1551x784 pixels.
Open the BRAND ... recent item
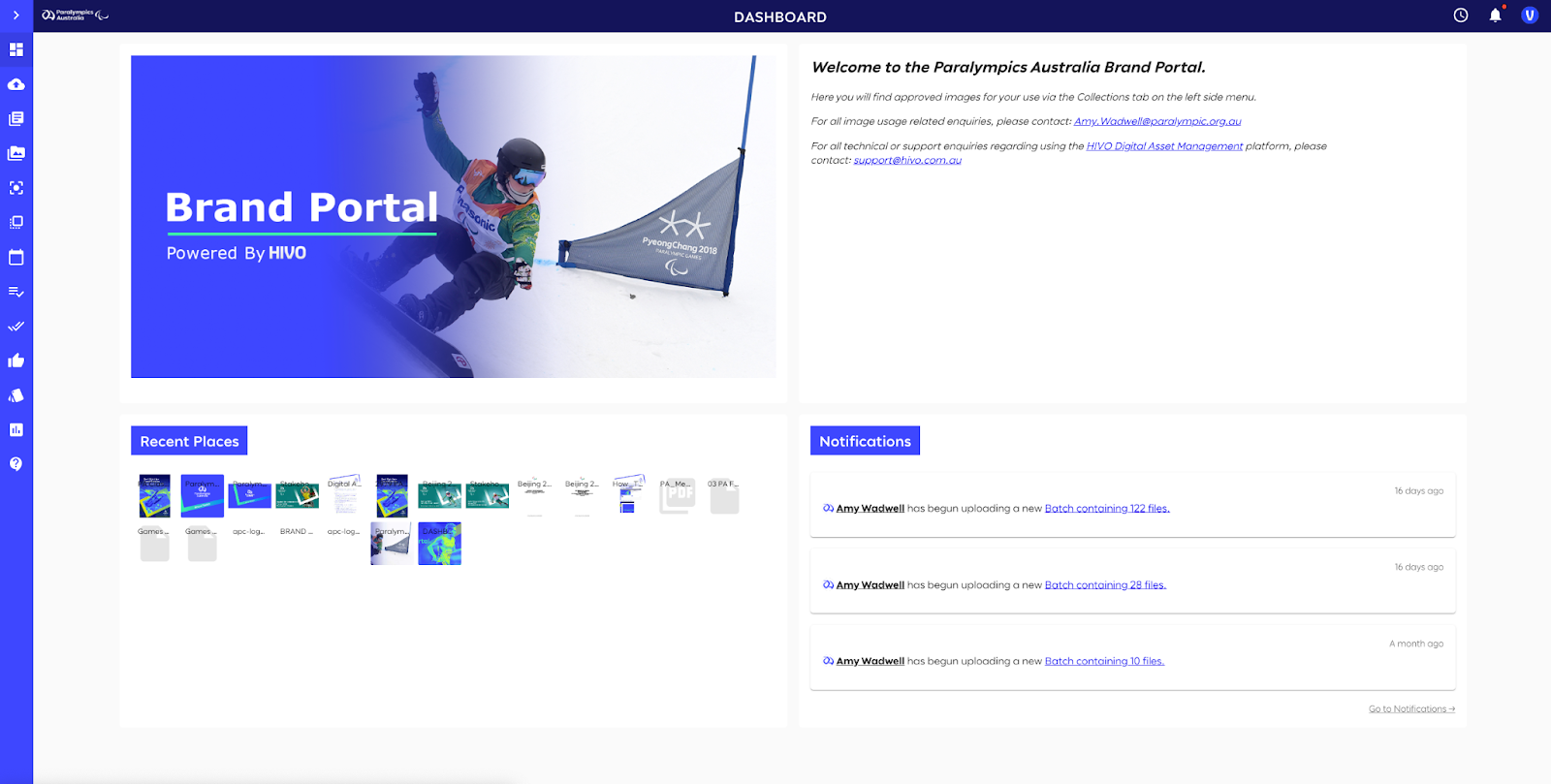pyautogui.click(x=297, y=532)
